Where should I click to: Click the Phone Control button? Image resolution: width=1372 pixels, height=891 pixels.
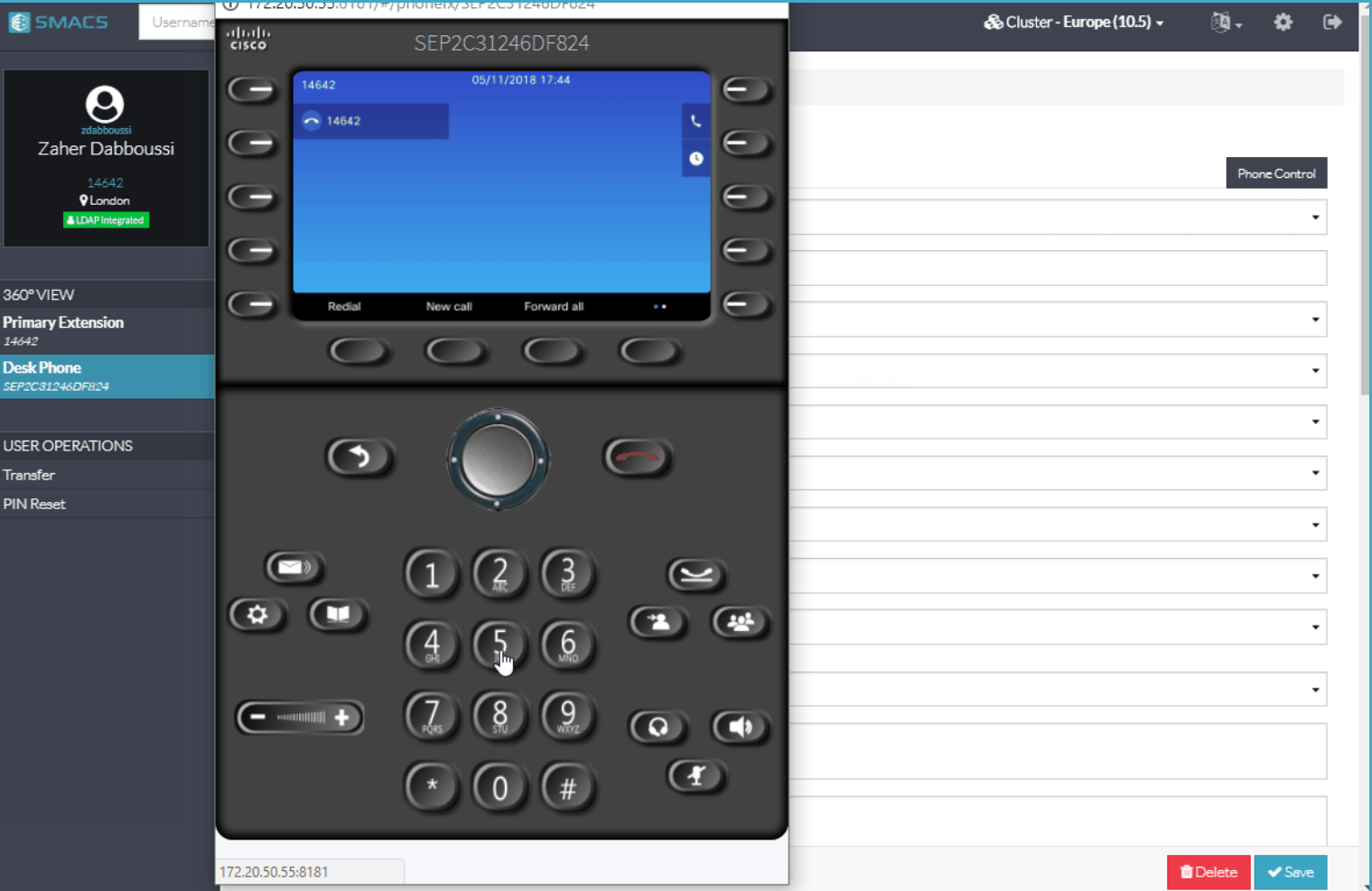[1275, 173]
